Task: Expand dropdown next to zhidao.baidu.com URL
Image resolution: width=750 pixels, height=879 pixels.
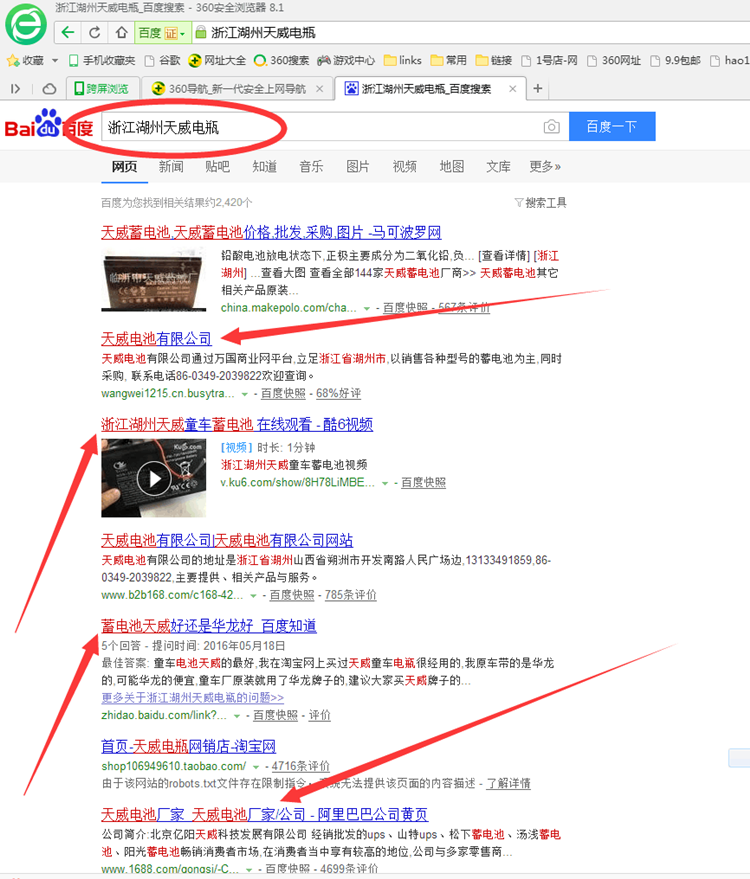Action: [237, 716]
